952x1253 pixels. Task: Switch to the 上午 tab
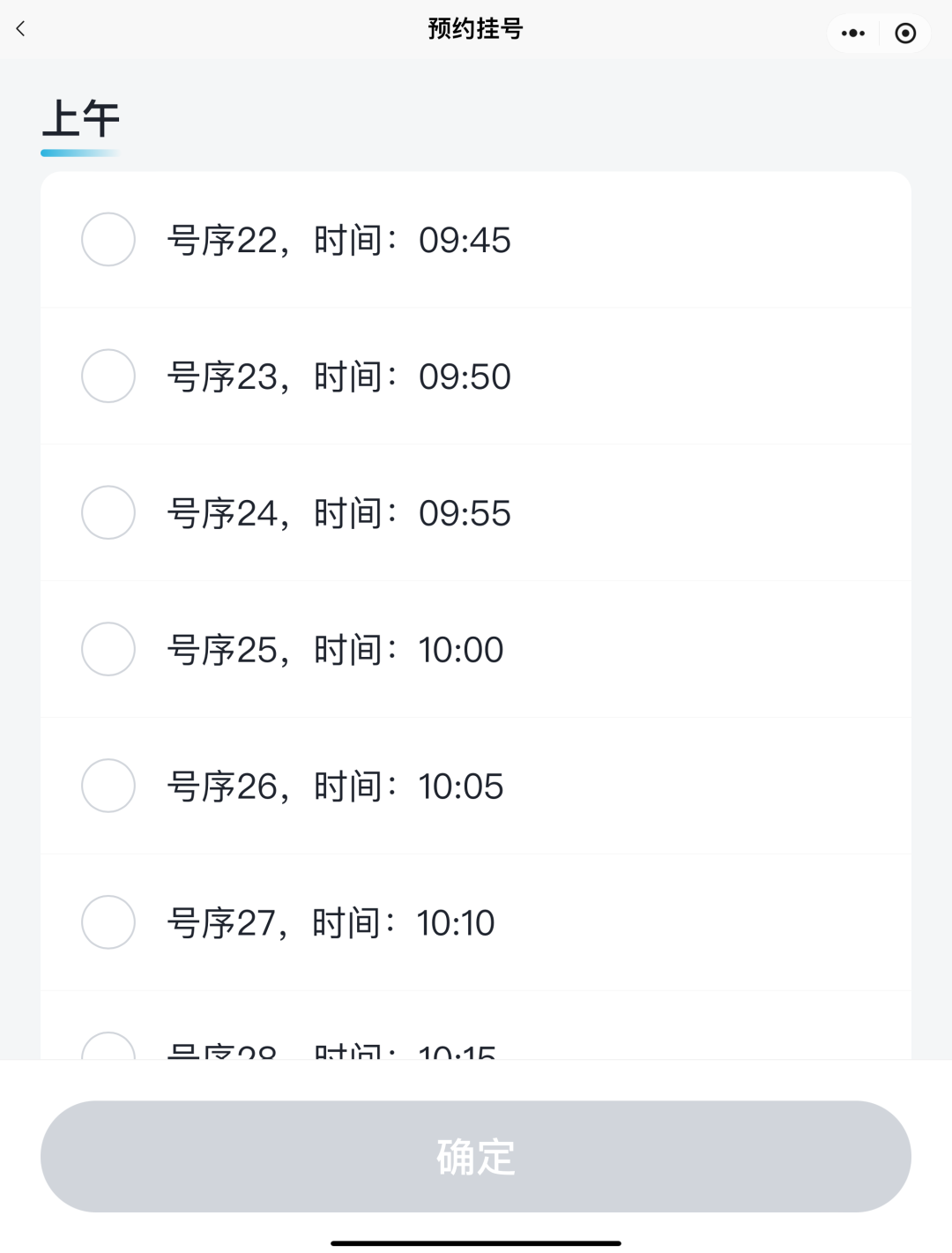pos(80,120)
